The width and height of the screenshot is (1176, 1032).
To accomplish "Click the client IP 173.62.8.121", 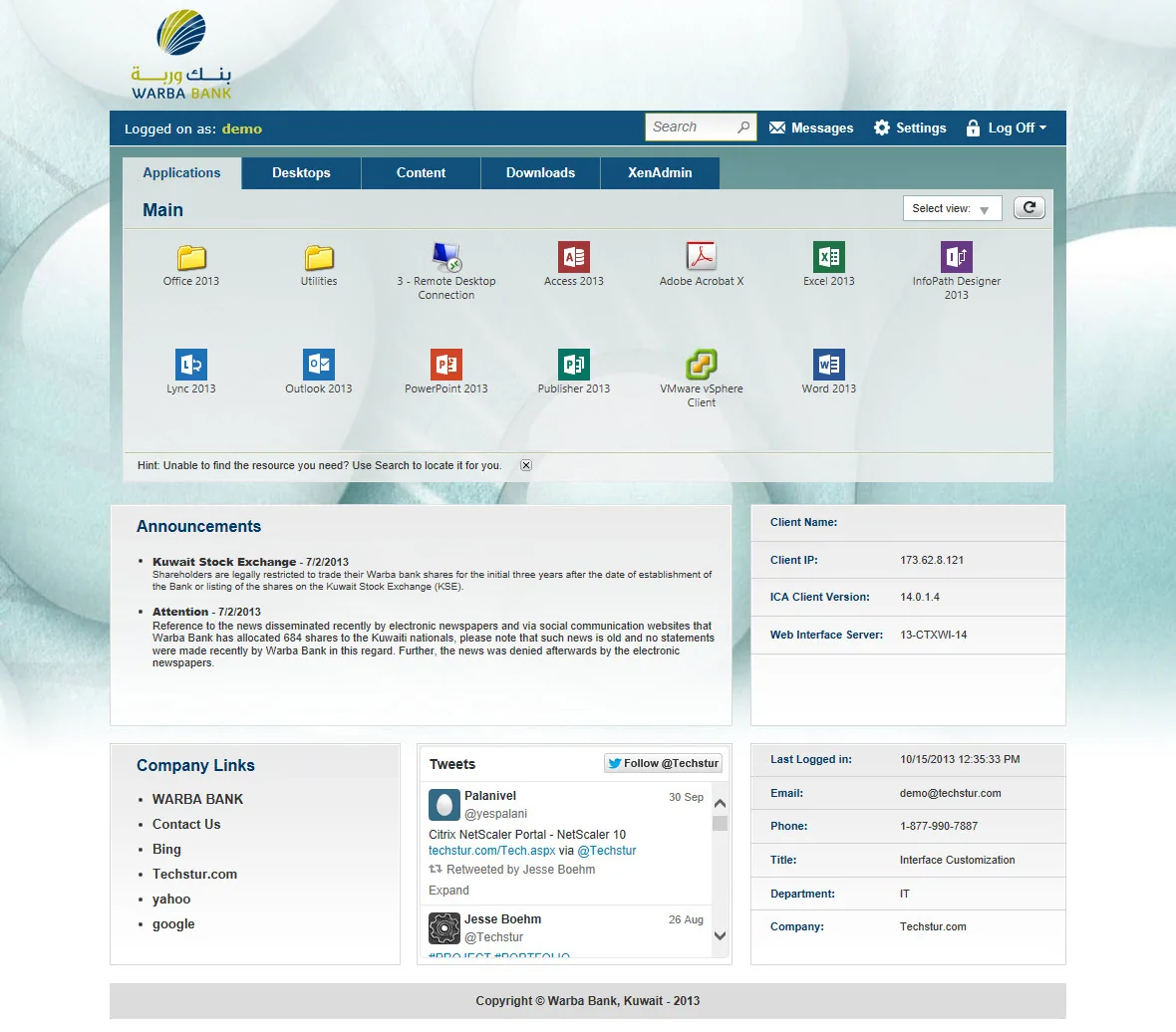I will coord(932,561).
